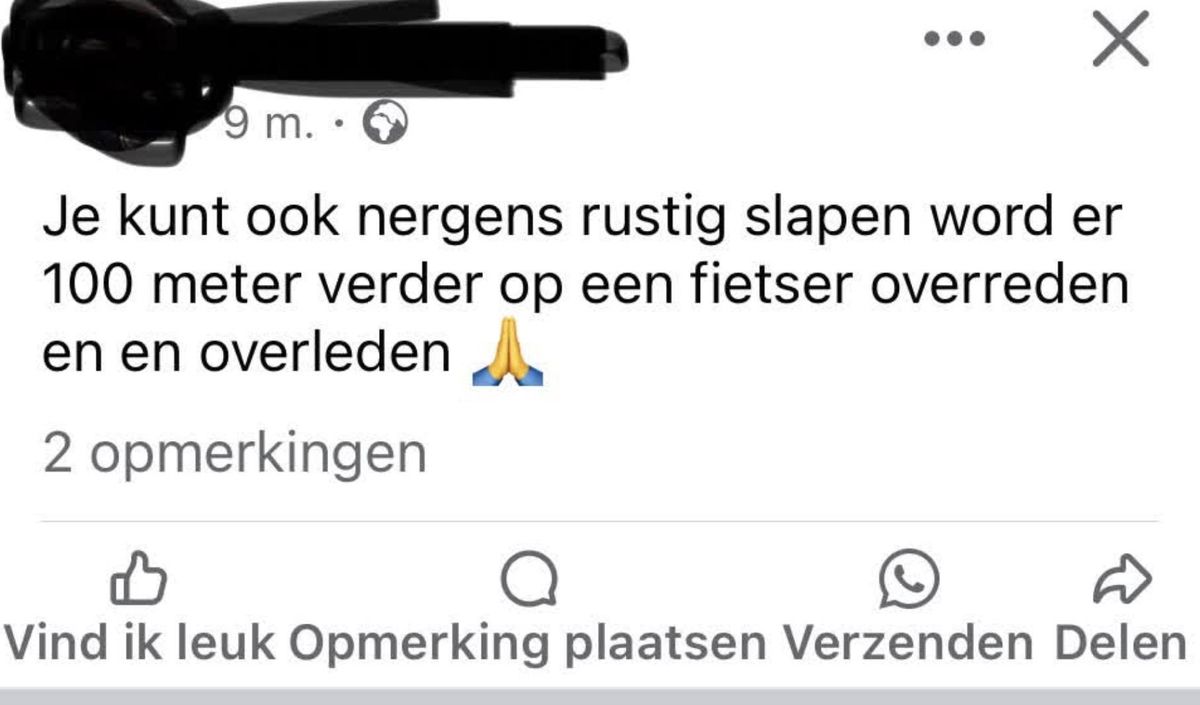Click the 'en en overleden' text
Screen dimensions: 1200x705
[x=247, y=355]
